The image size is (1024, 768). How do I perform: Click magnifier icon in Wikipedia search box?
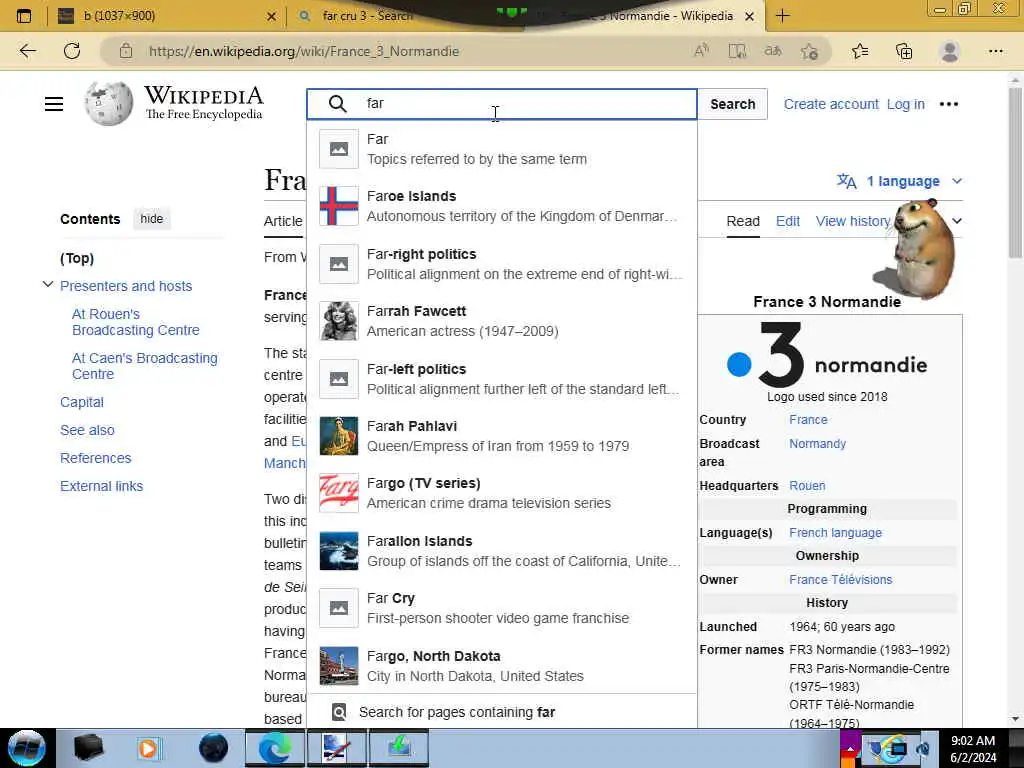click(338, 104)
